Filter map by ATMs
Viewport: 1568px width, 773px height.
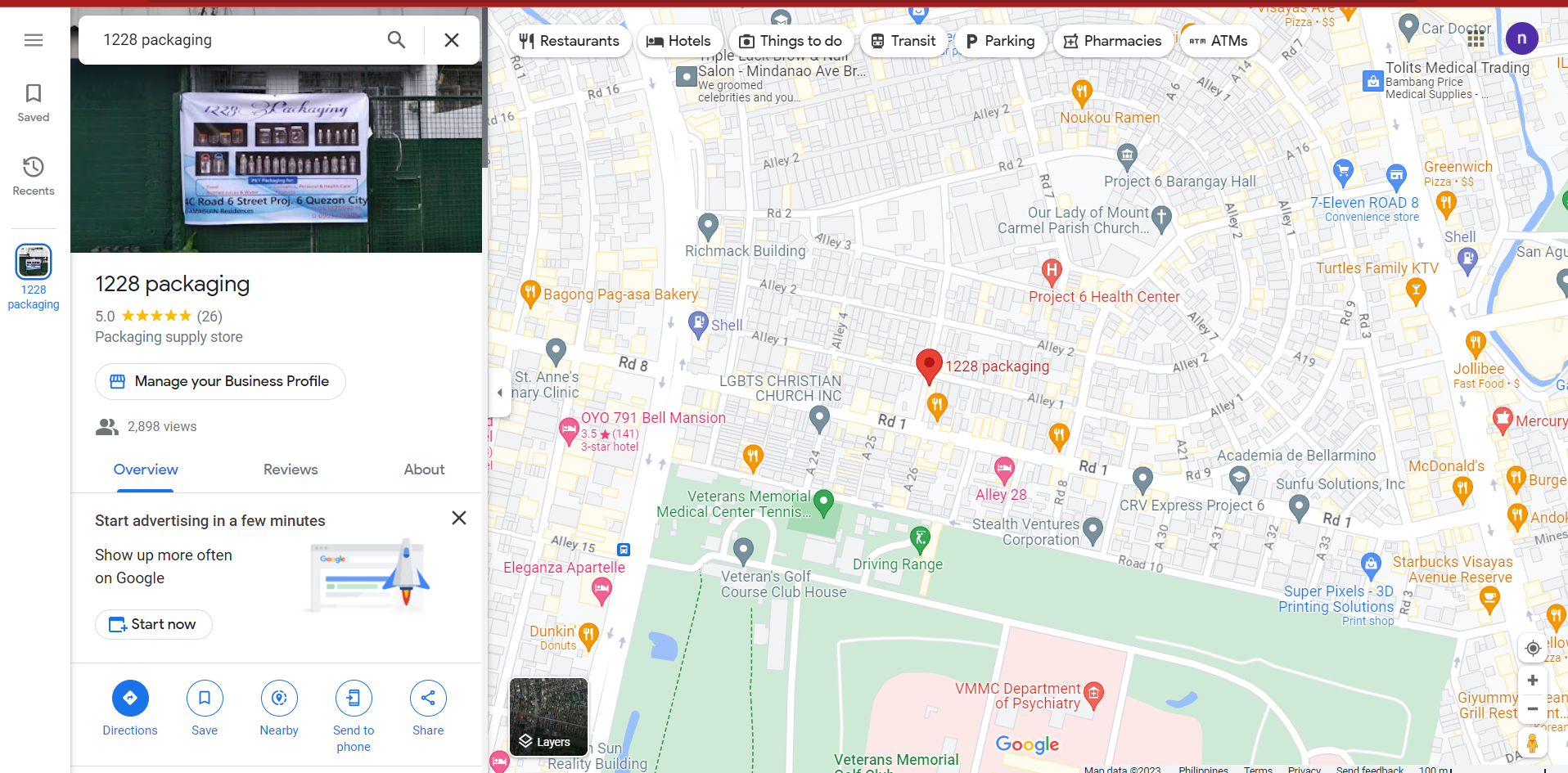pos(1219,41)
